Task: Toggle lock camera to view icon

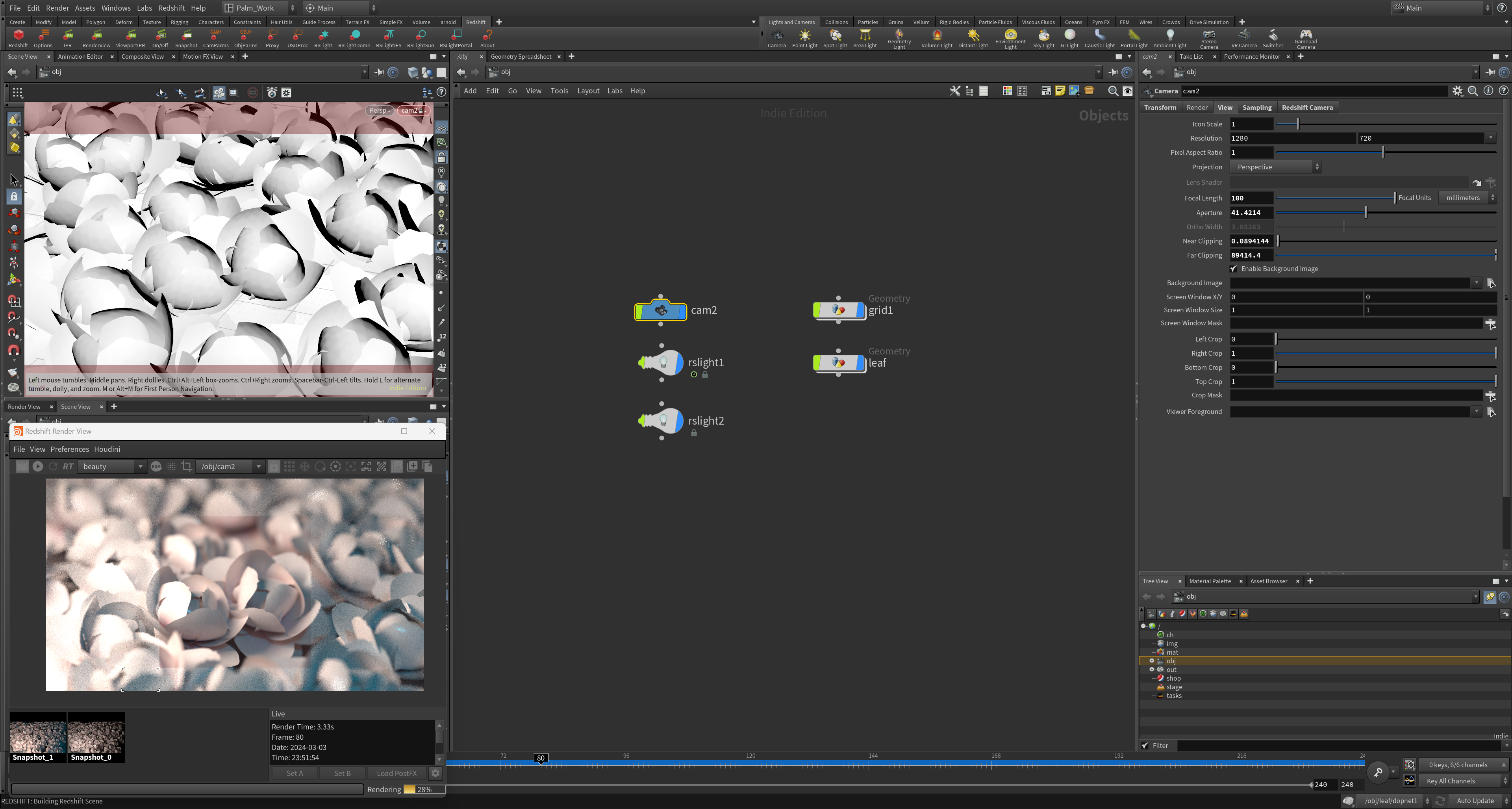Action: tap(441, 157)
